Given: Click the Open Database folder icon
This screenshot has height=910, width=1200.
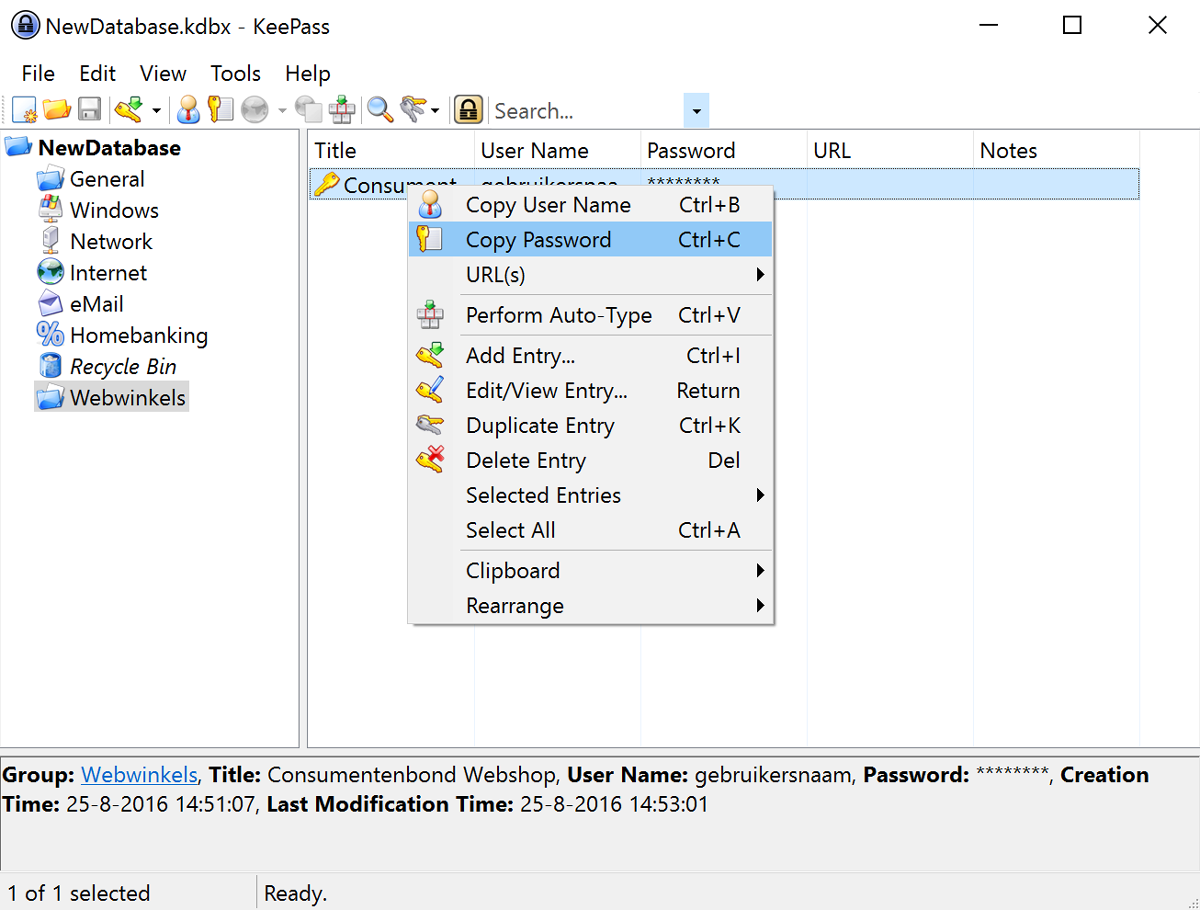Looking at the screenshot, I should [56, 110].
